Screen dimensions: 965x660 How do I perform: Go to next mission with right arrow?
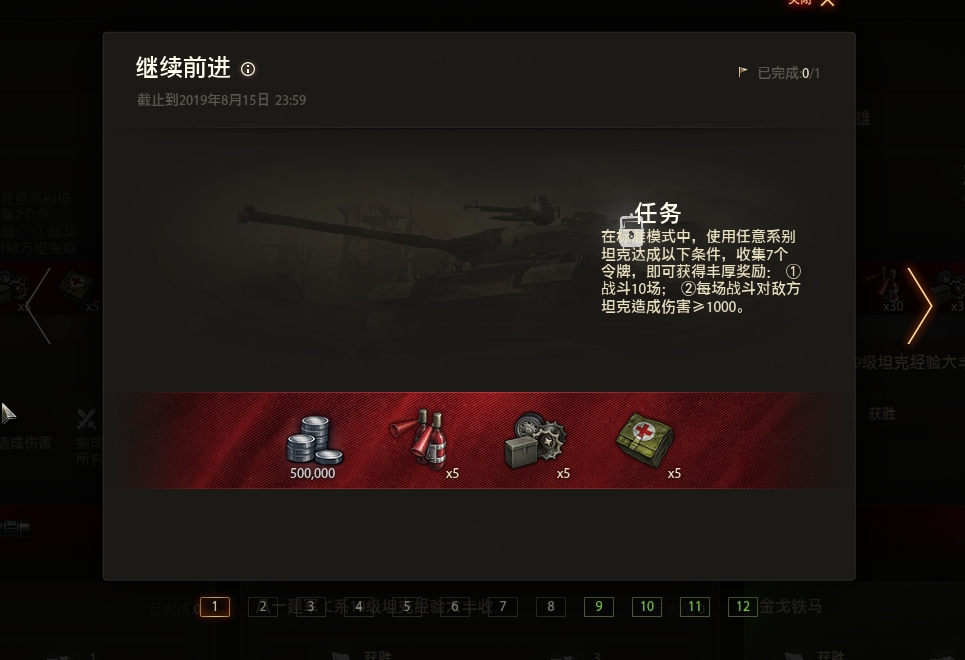(919, 305)
